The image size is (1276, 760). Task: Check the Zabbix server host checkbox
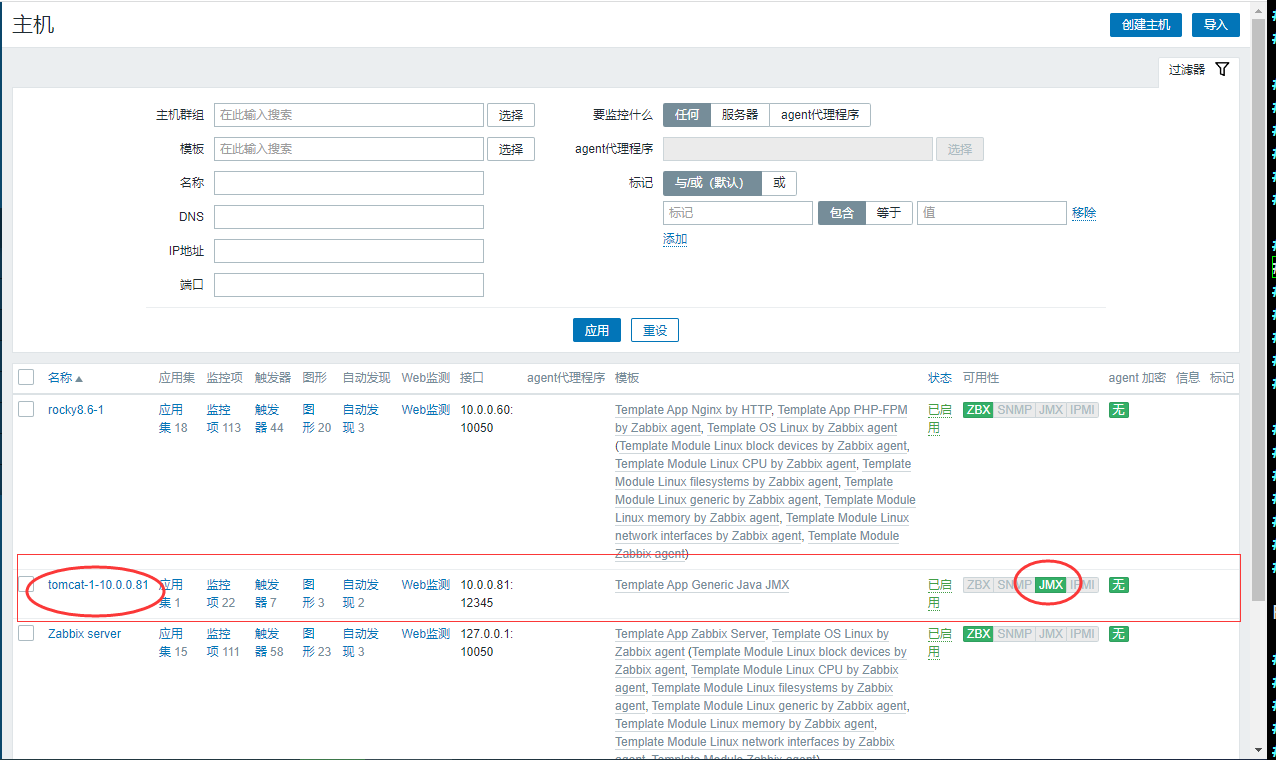26,633
